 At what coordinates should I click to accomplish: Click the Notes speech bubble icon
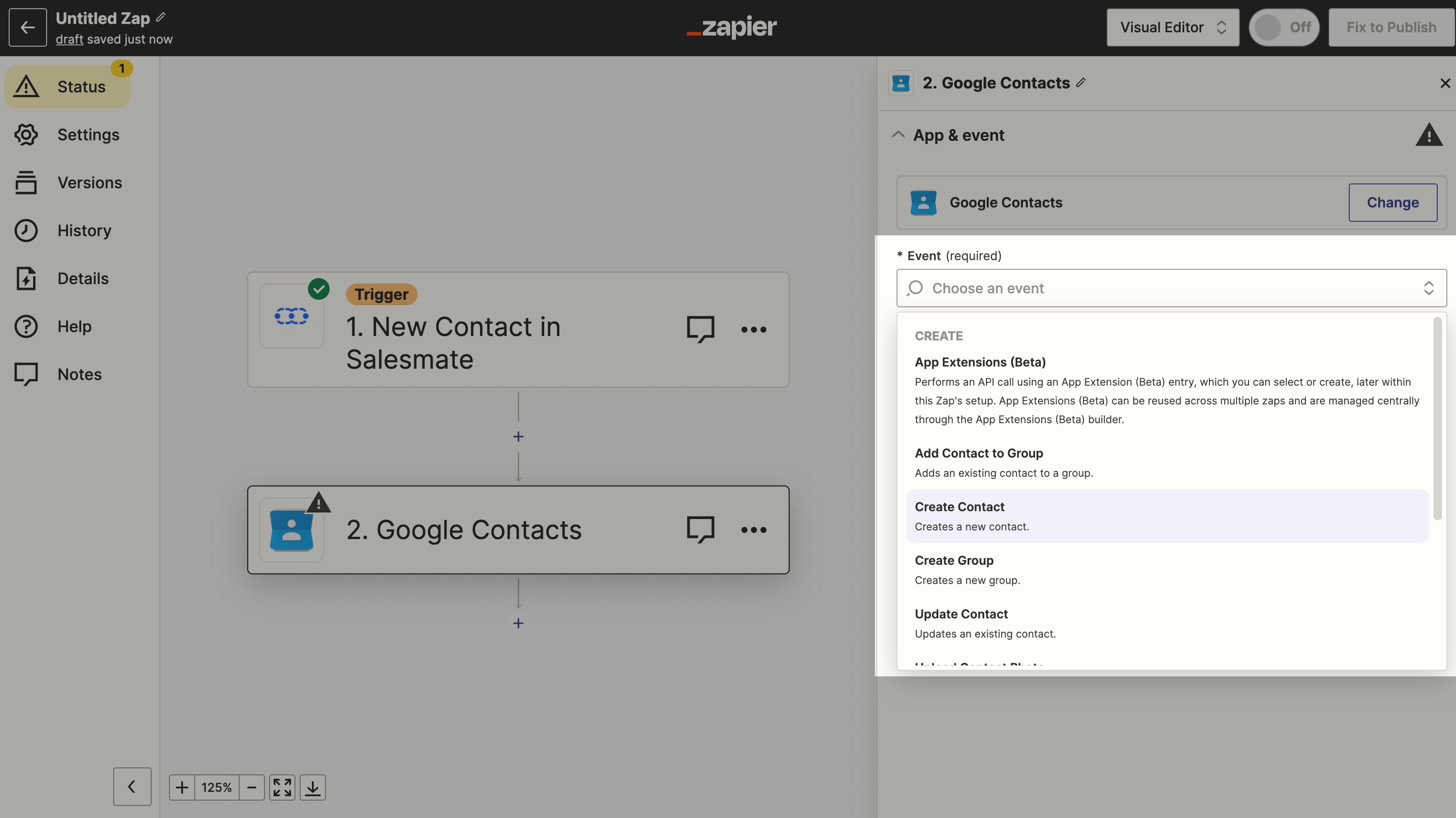pos(26,374)
